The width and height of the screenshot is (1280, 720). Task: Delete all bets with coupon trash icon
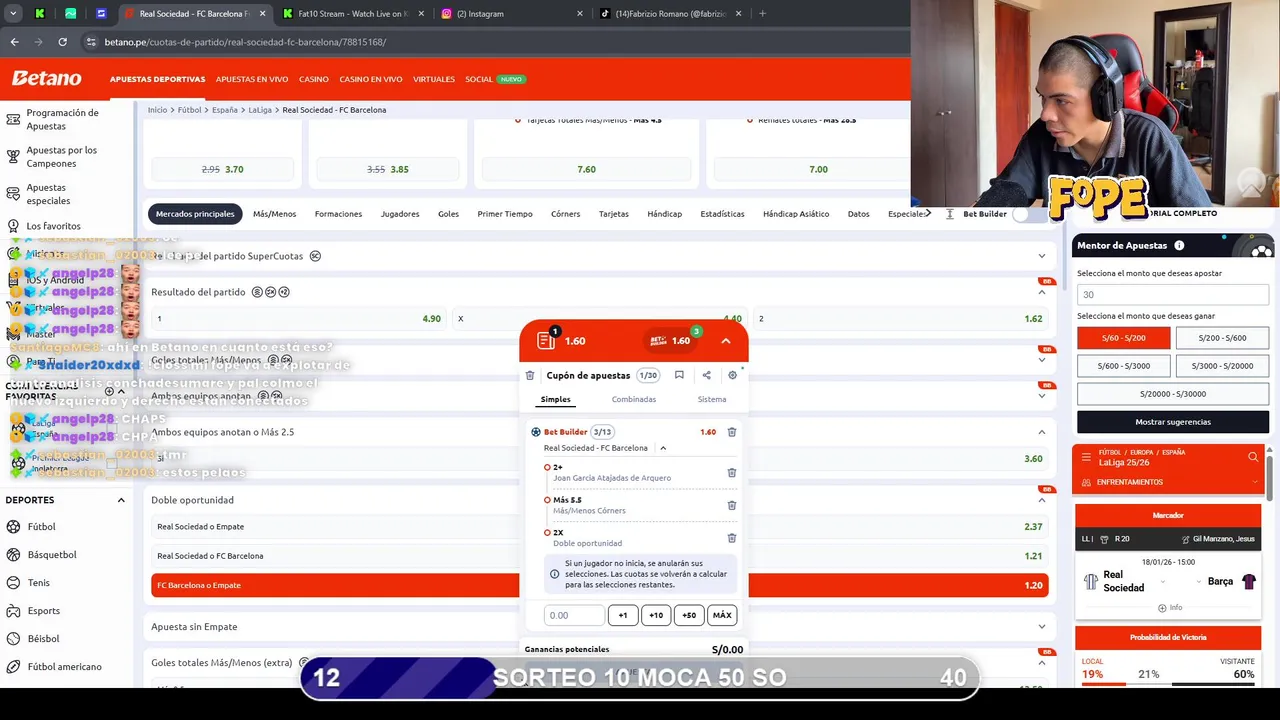point(530,376)
